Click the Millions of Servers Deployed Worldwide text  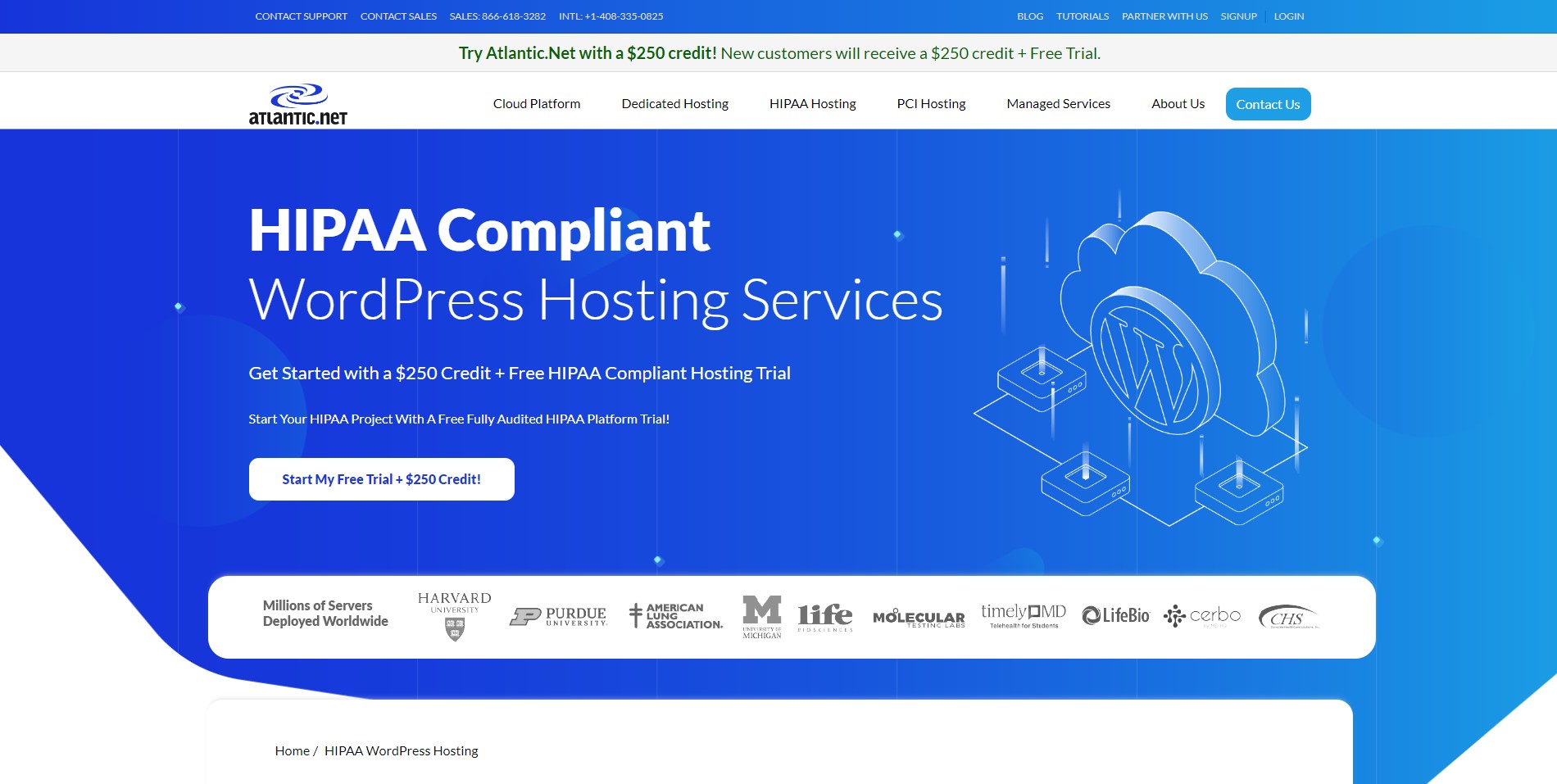point(325,613)
